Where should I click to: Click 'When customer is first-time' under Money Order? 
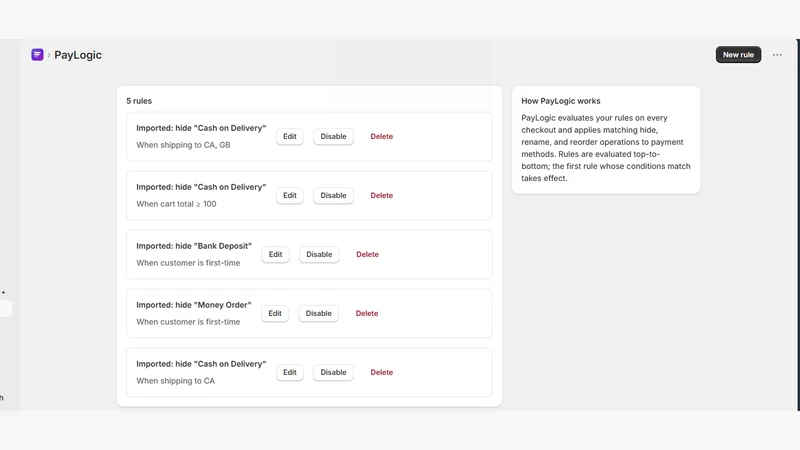click(188, 322)
